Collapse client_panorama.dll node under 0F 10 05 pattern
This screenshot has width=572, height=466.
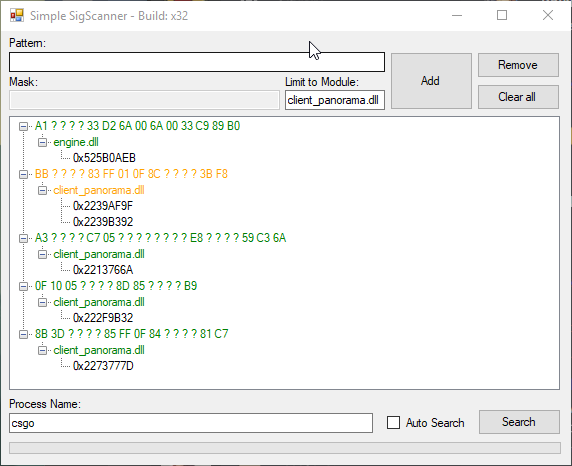point(42,303)
